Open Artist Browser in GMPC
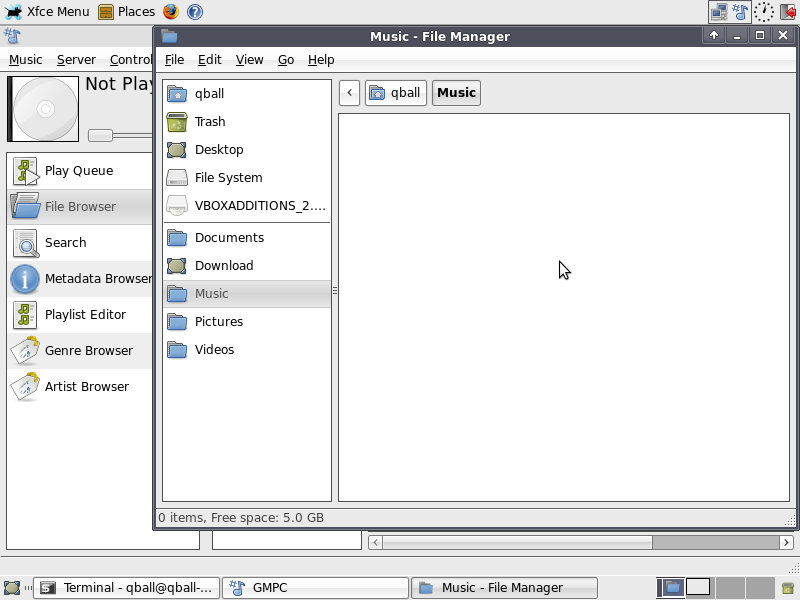The image size is (800, 600). [80, 386]
